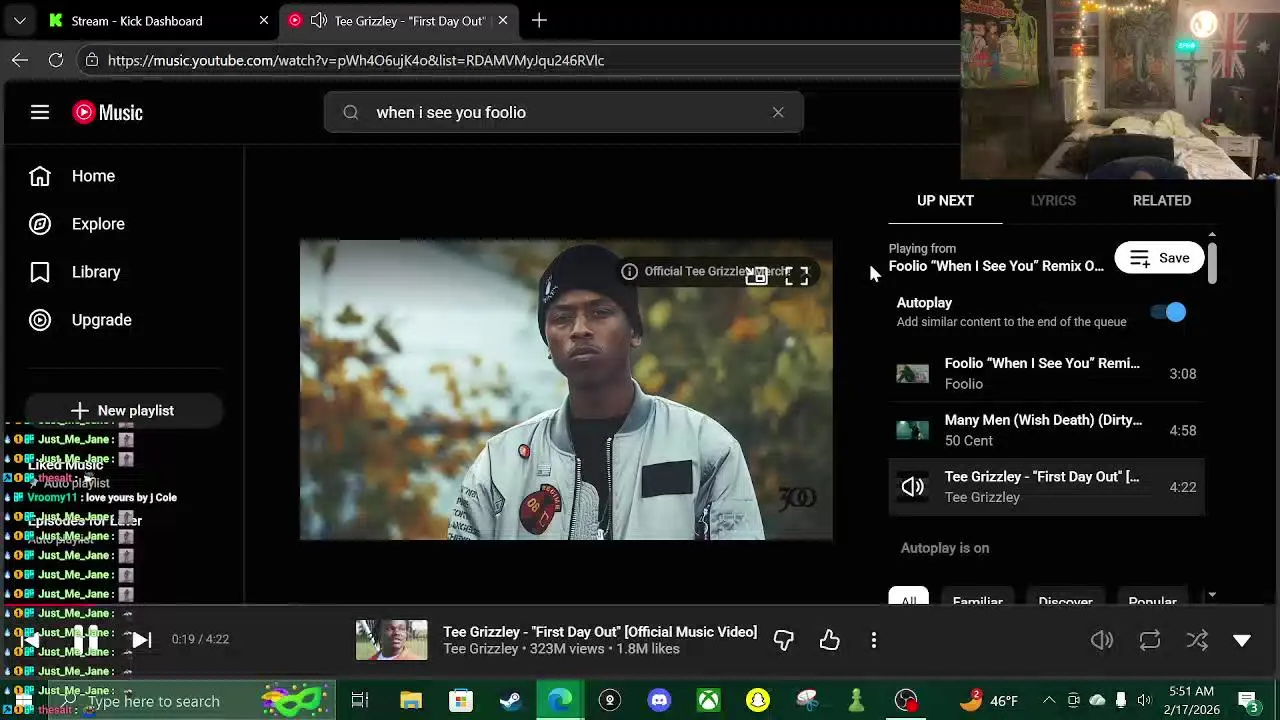Open Task View on the taskbar
This screenshot has height=720, width=1280.
tap(360, 700)
